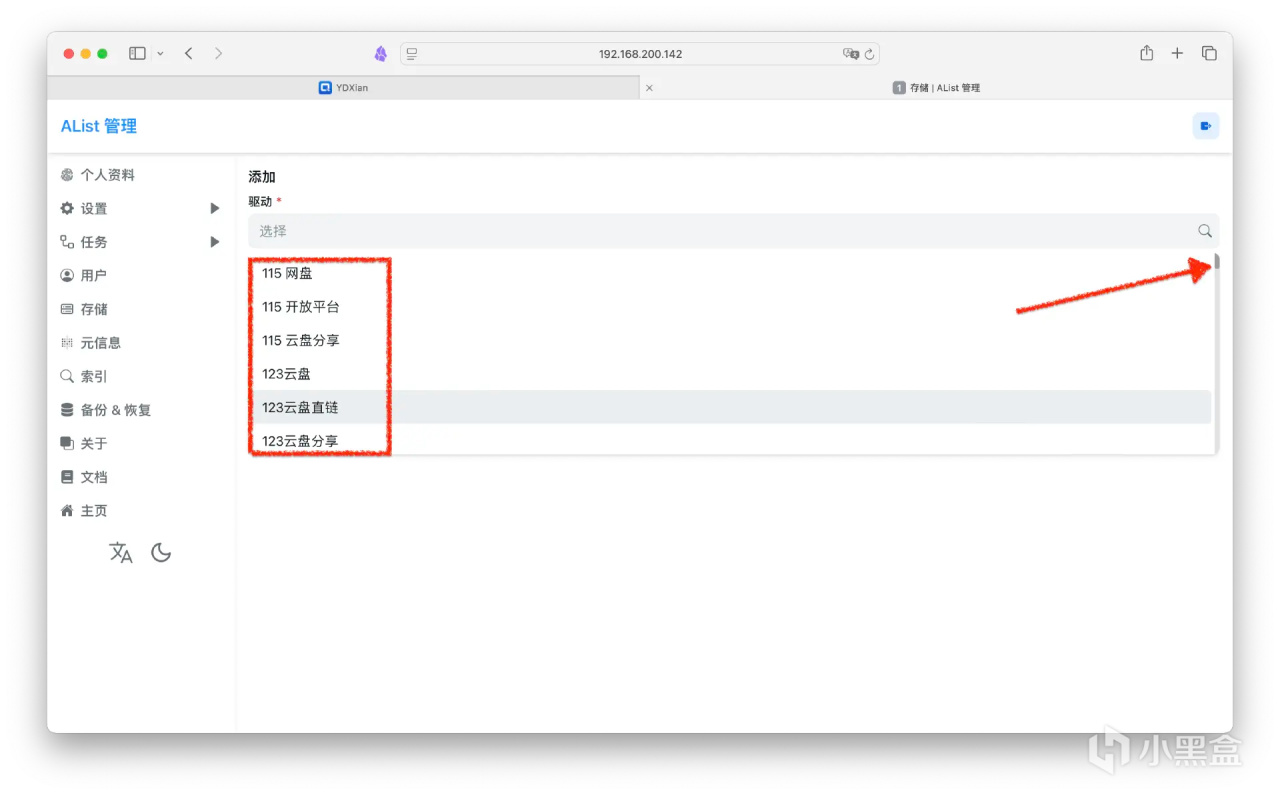Click the search icon in driver field

coord(1205,231)
